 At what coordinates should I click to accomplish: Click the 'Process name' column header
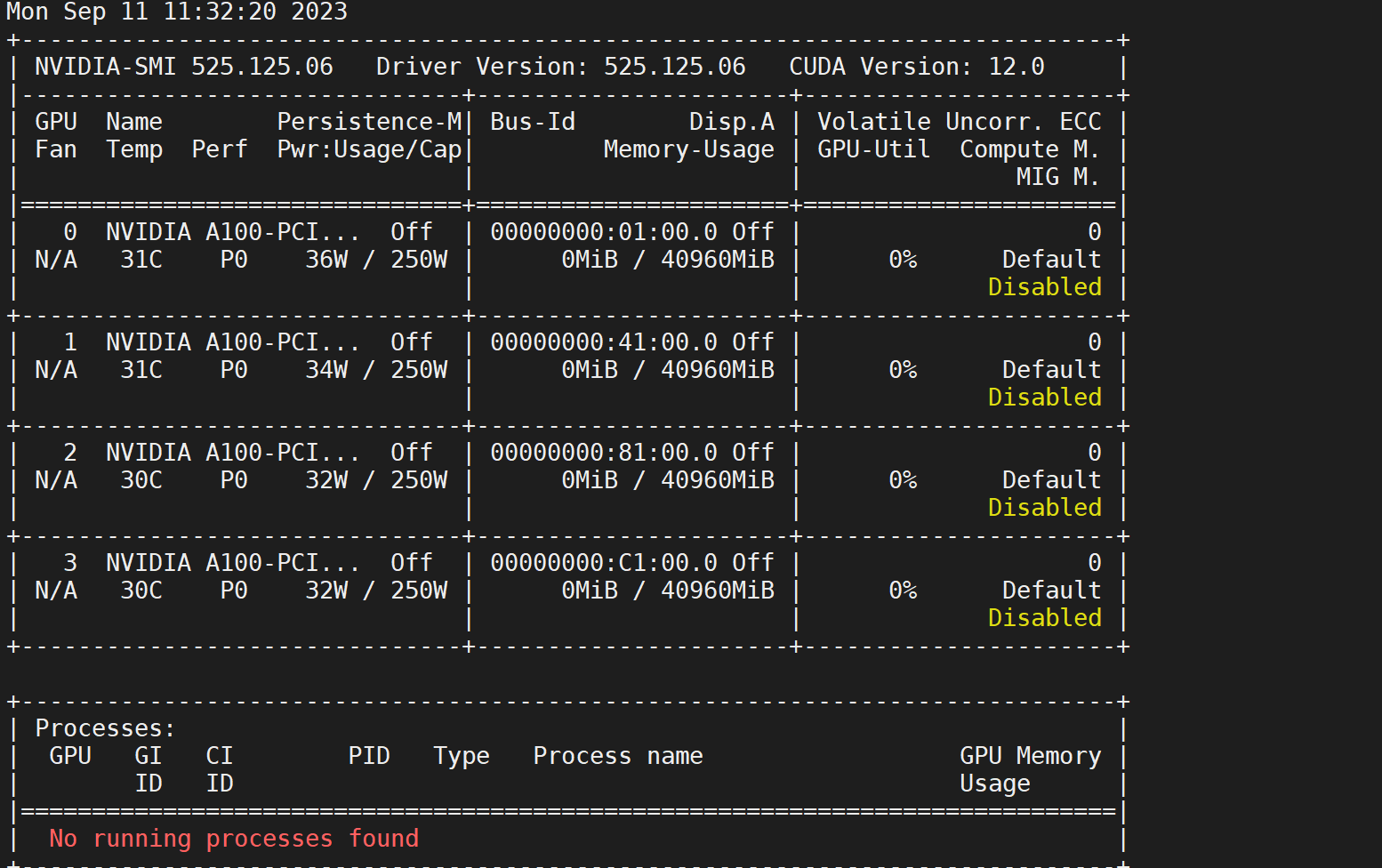click(618, 756)
